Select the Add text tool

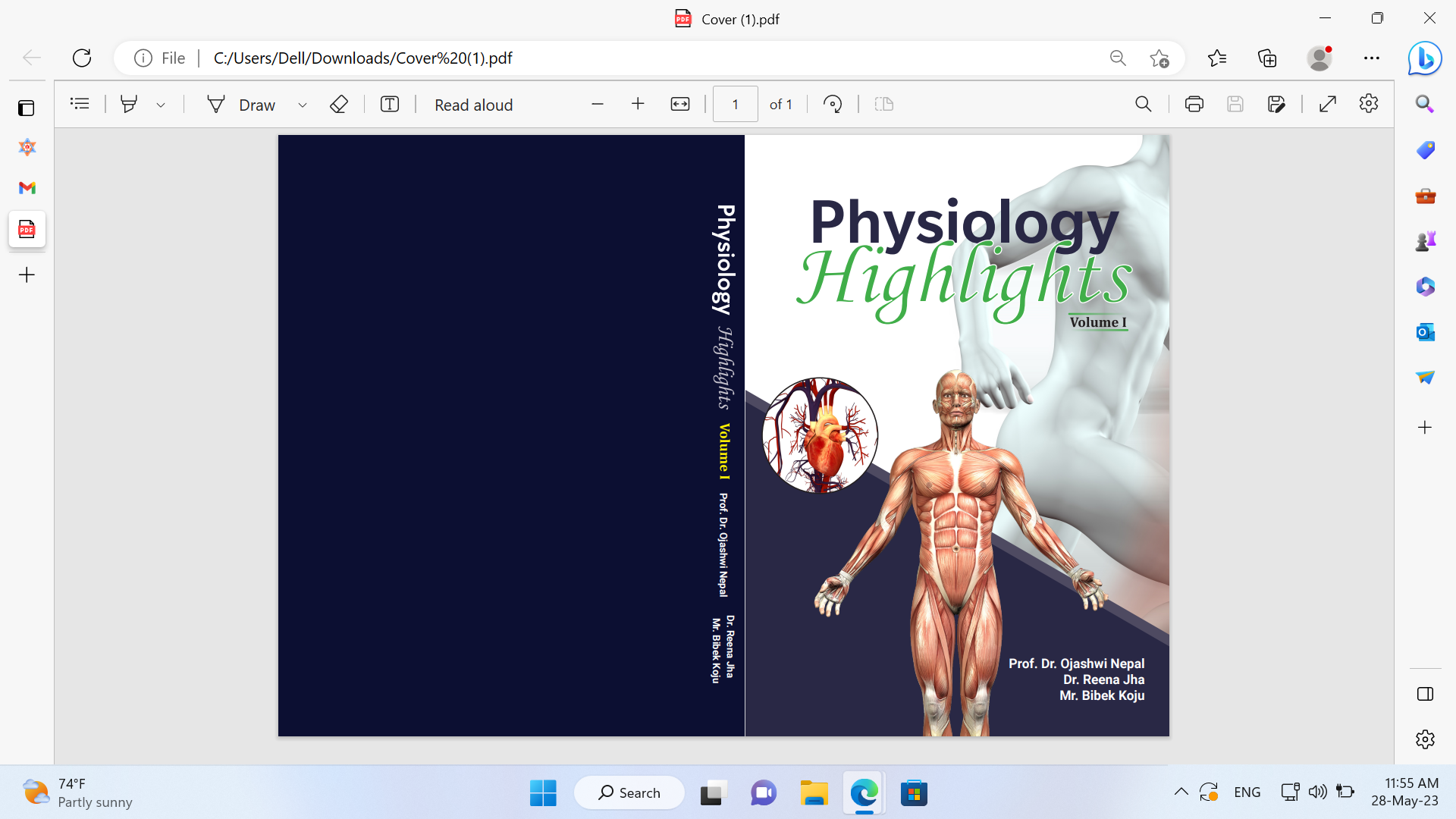(390, 104)
